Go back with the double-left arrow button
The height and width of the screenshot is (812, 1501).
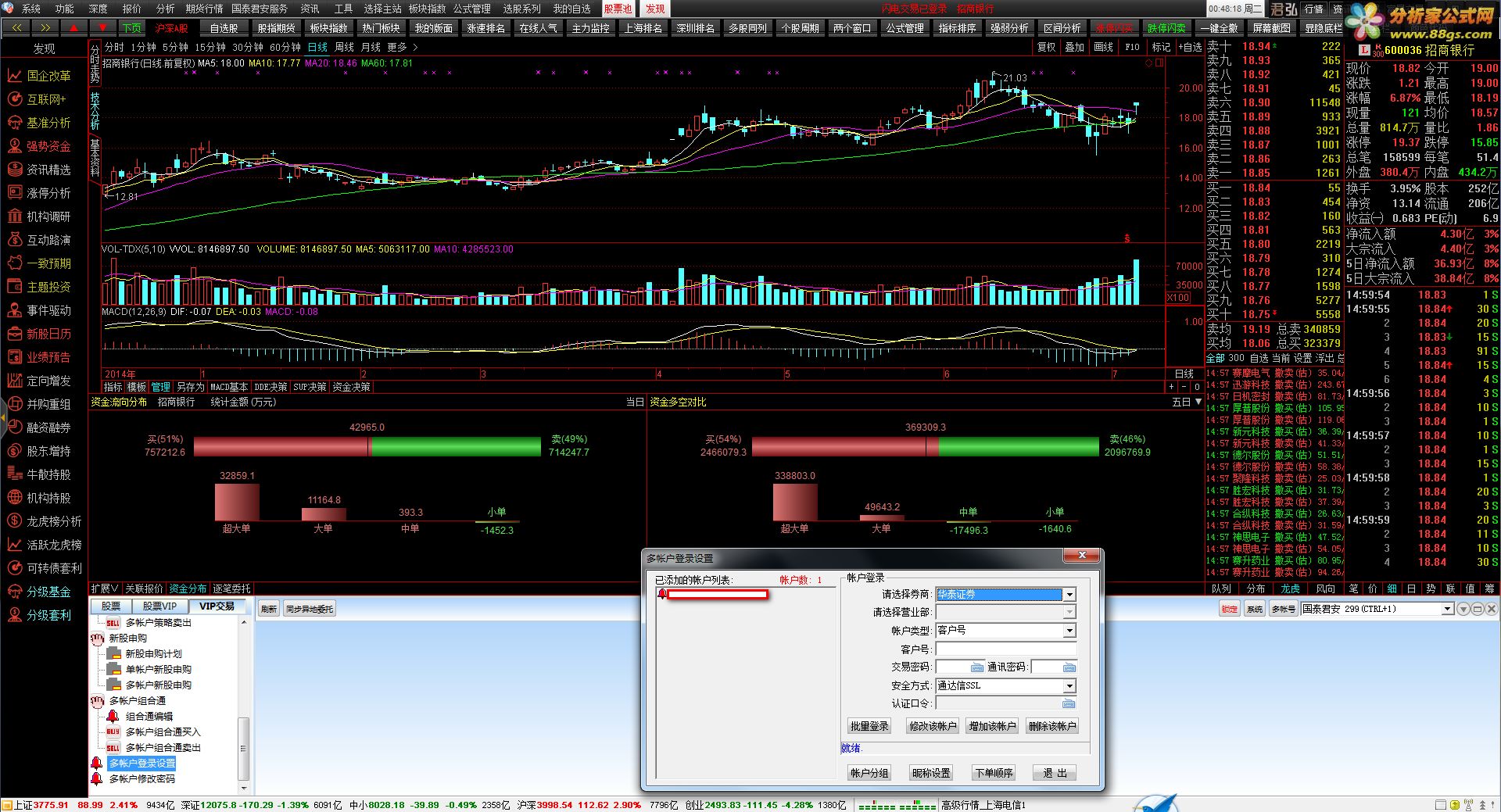click(x=16, y=28)
